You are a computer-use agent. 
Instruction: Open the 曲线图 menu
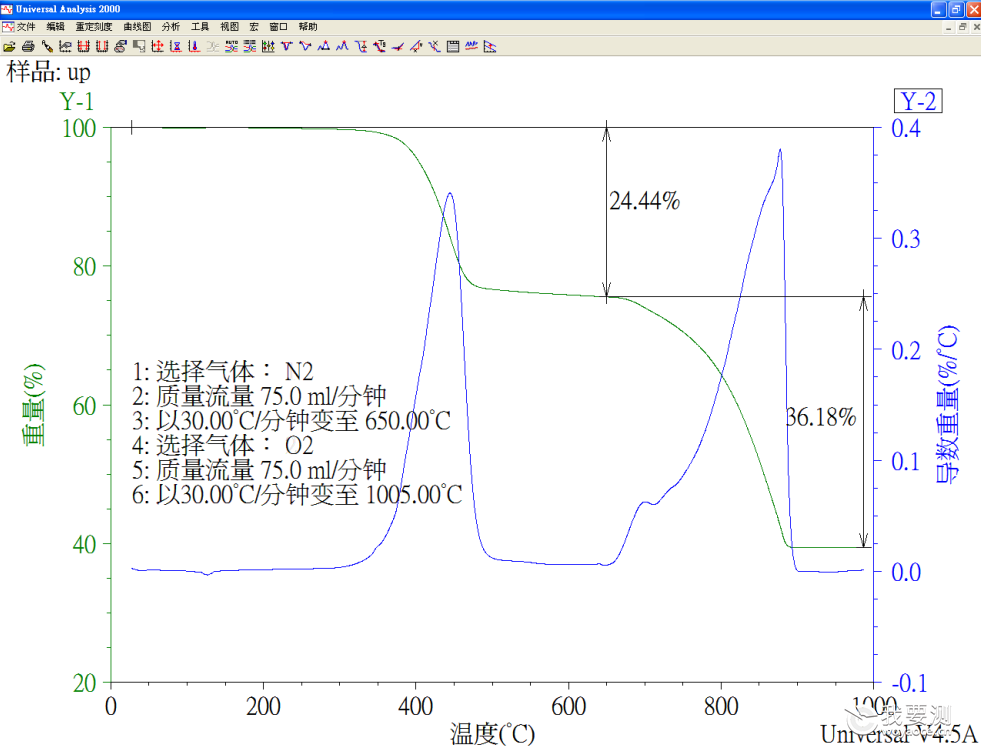[x=137, y=27]
